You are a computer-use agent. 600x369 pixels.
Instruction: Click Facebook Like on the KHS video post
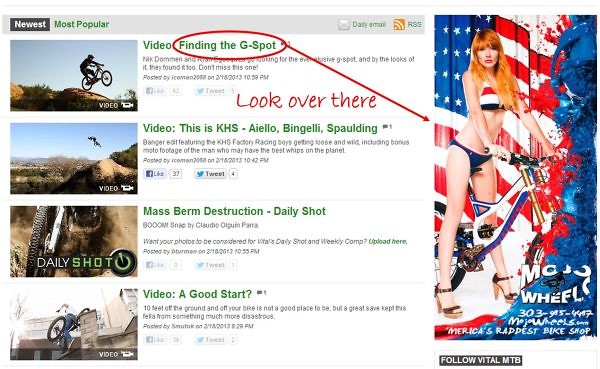(155, 174)
